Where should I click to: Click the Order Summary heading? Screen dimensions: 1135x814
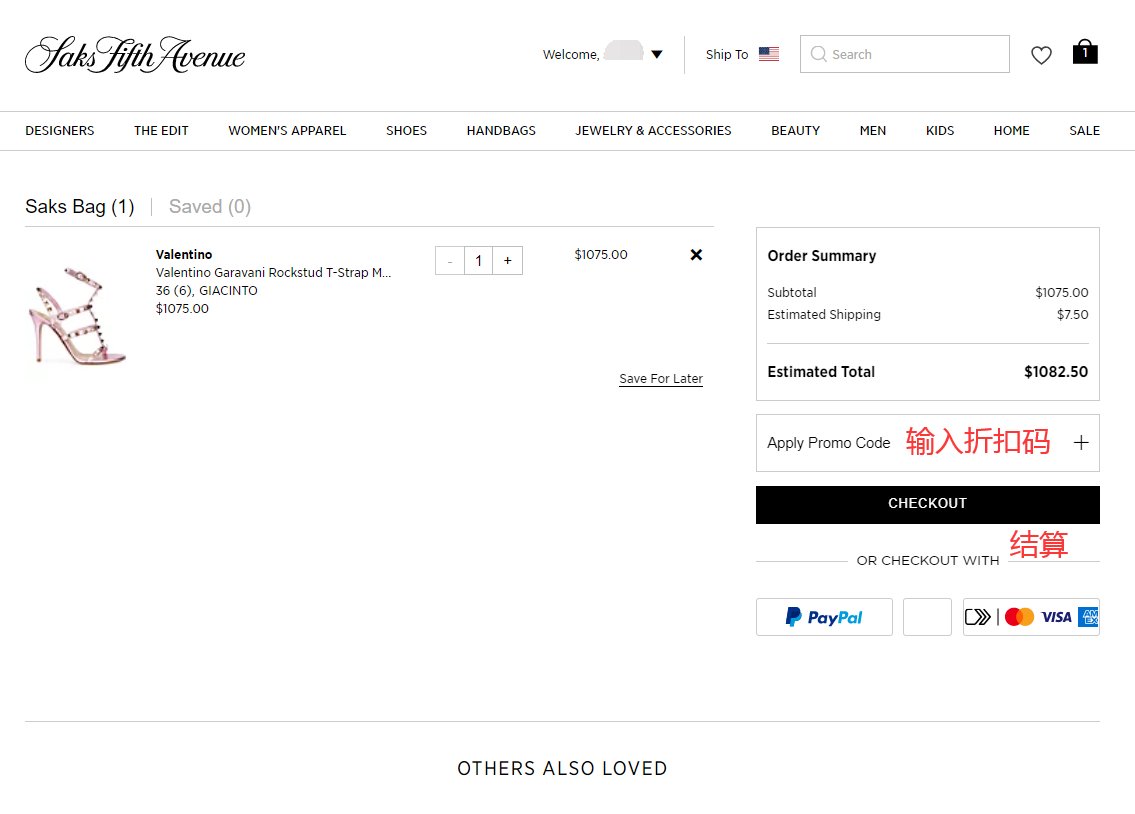click(x=822, y=256)
